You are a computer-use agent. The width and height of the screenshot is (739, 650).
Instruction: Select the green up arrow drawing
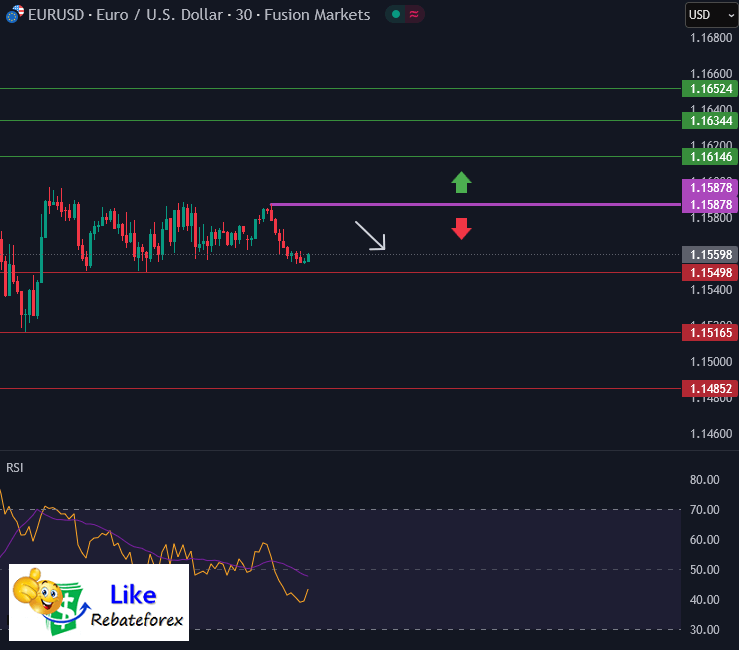[x=461, y=182]
